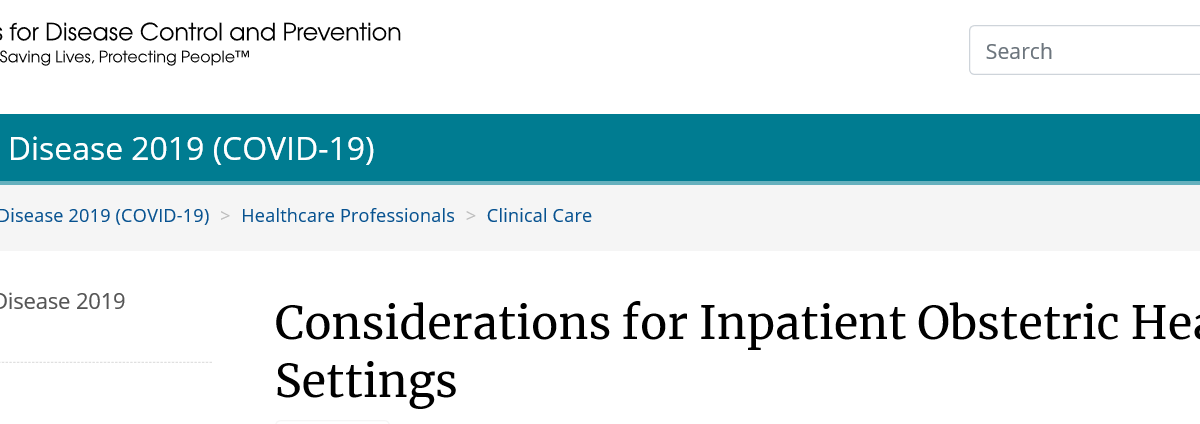Click the Search input field
This screenshot has width=1200, height=424.
click(x=1085, y=51)
